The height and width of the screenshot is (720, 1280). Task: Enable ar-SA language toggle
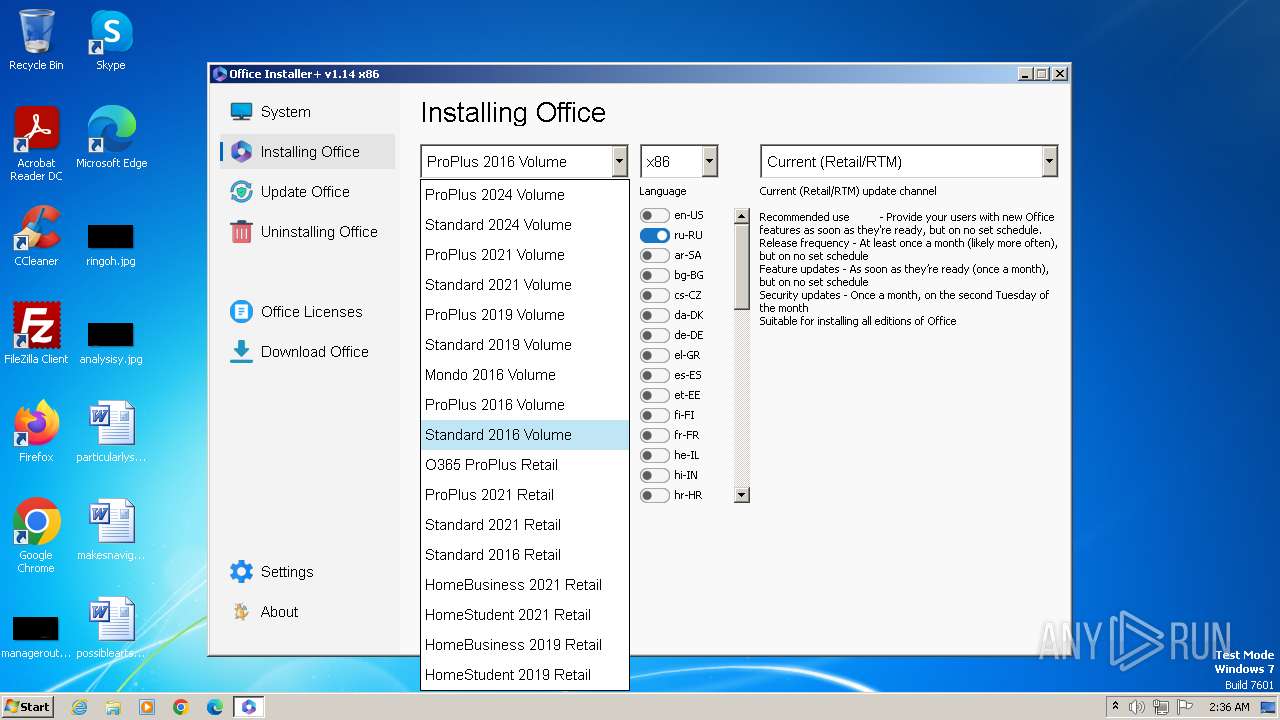tap(655, 255)
